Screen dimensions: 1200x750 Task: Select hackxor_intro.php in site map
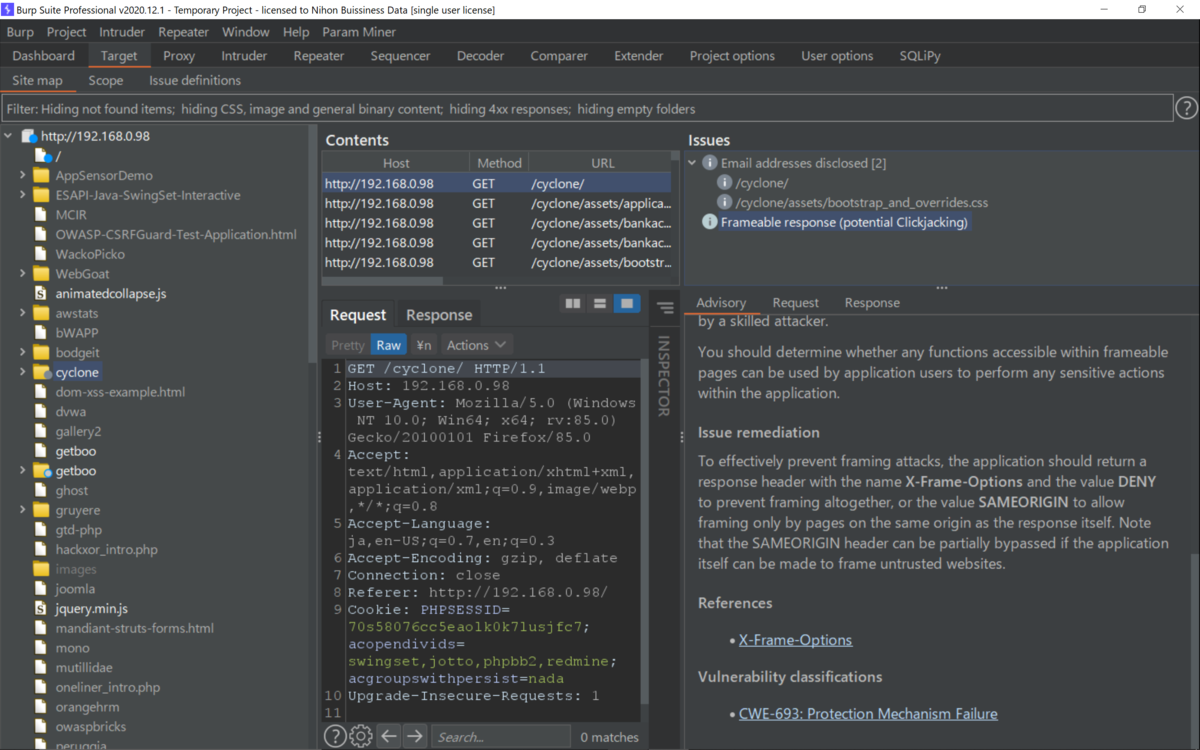107,549
